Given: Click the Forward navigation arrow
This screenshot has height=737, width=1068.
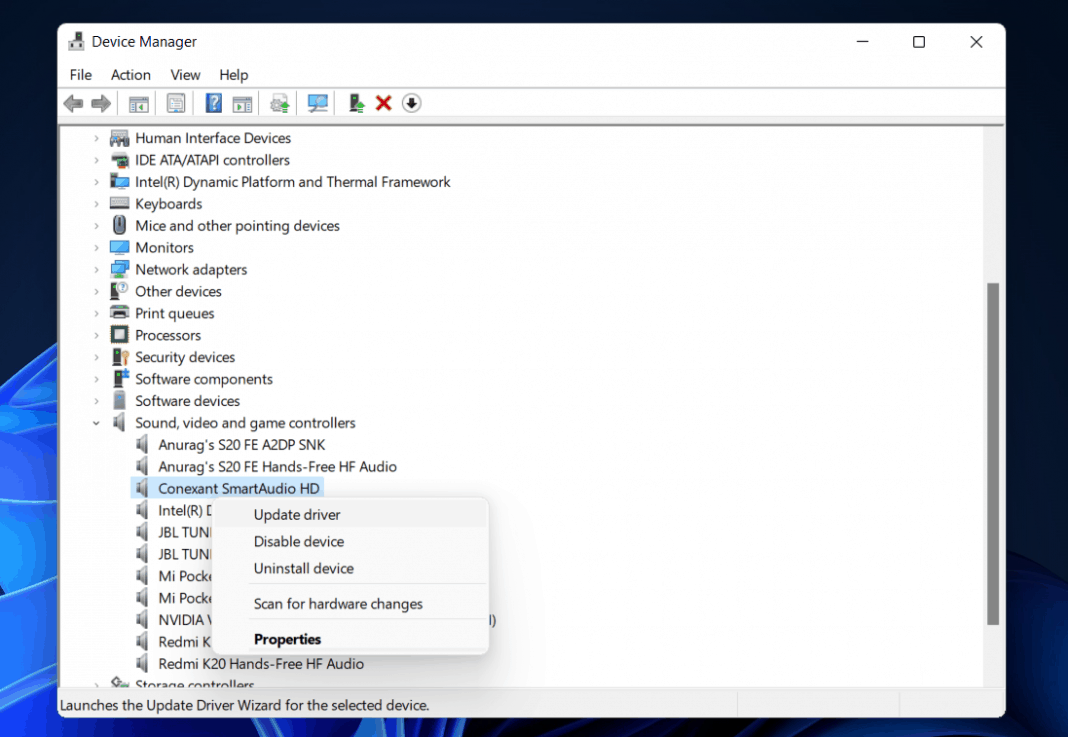Looking at the screenshot, I should tap(100, 103).
